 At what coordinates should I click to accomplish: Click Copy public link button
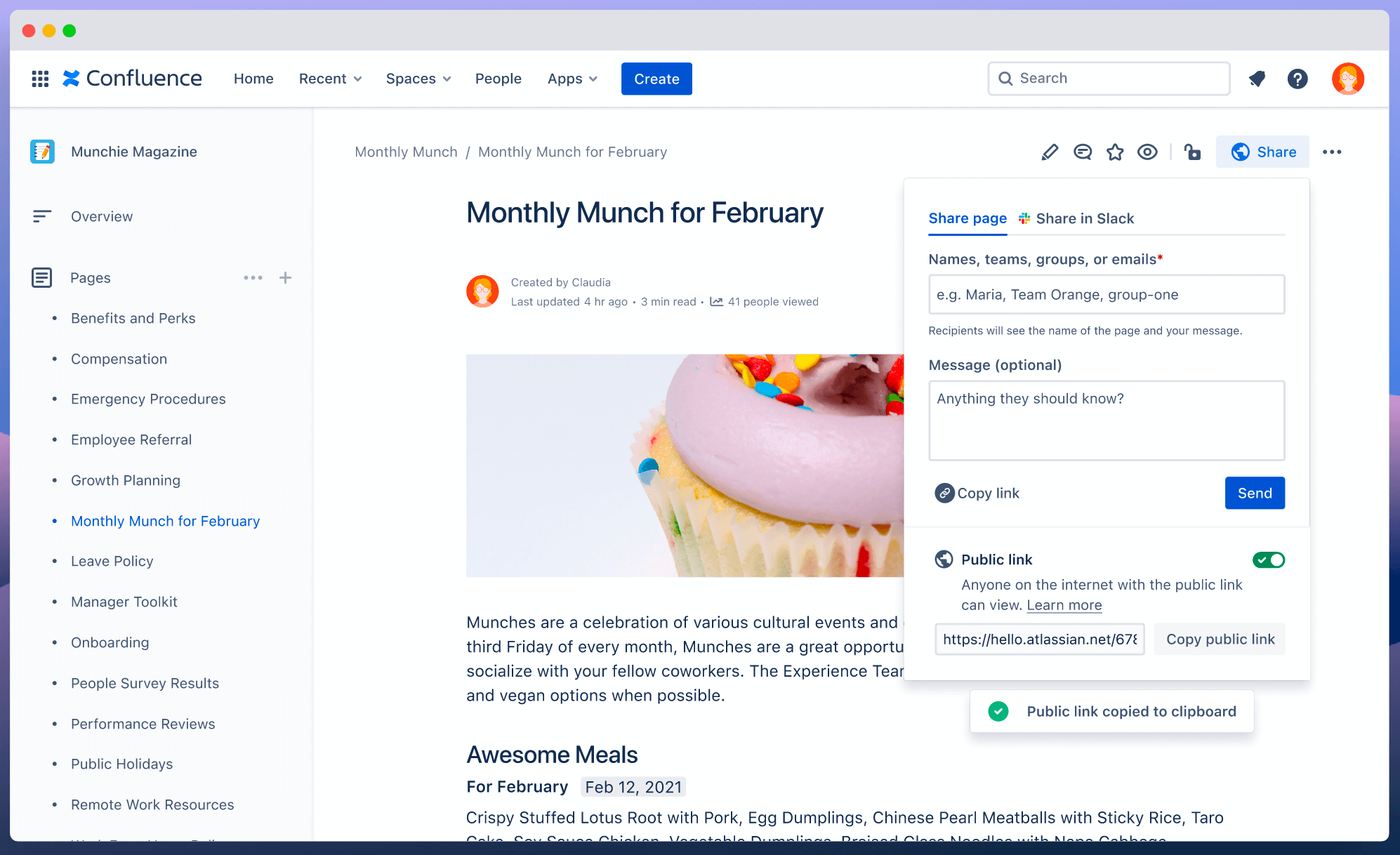tap(1219, 639)
